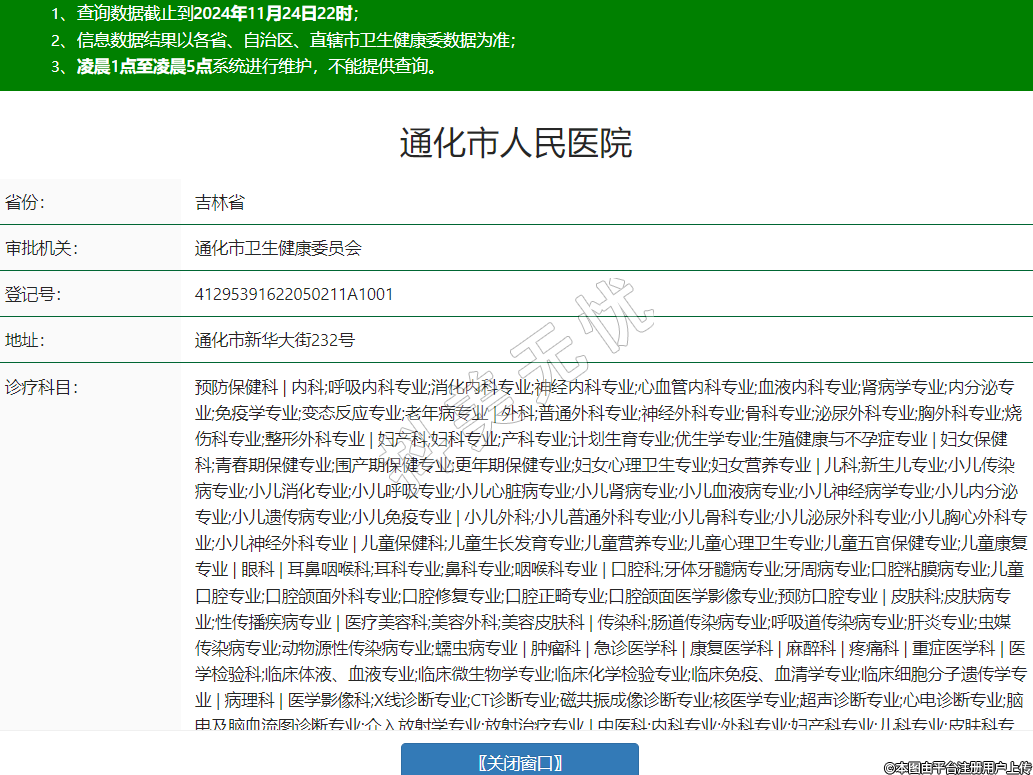Click the 急诊医学科 department text

635,647
